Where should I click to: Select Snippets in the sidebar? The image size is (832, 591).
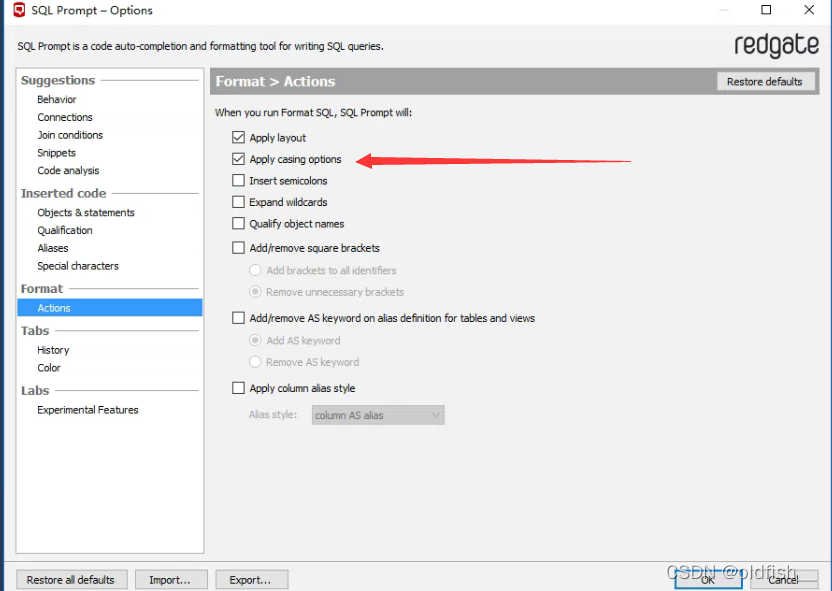click(56, 153)
